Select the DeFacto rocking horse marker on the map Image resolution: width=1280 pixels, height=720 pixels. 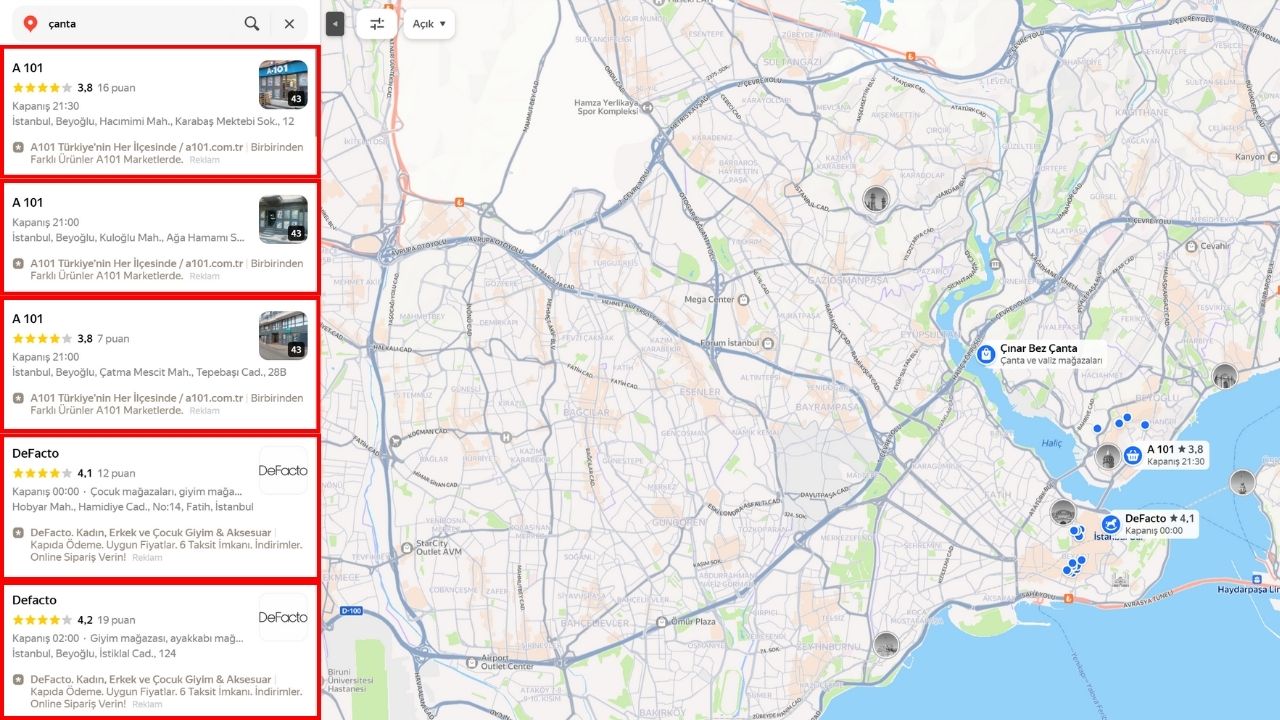(x=1111, y=524)
